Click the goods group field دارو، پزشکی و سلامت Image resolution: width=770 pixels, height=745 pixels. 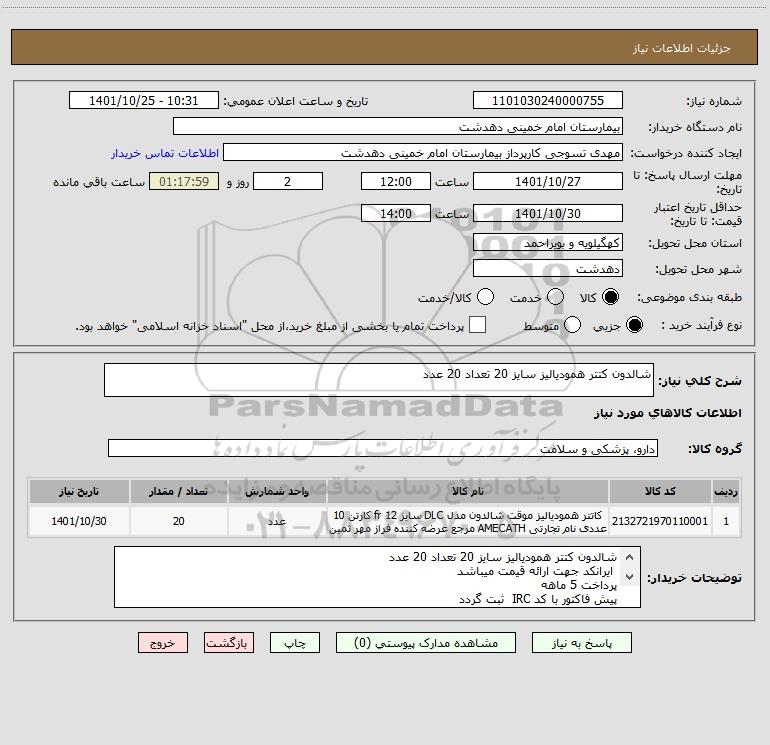(383, 448)
